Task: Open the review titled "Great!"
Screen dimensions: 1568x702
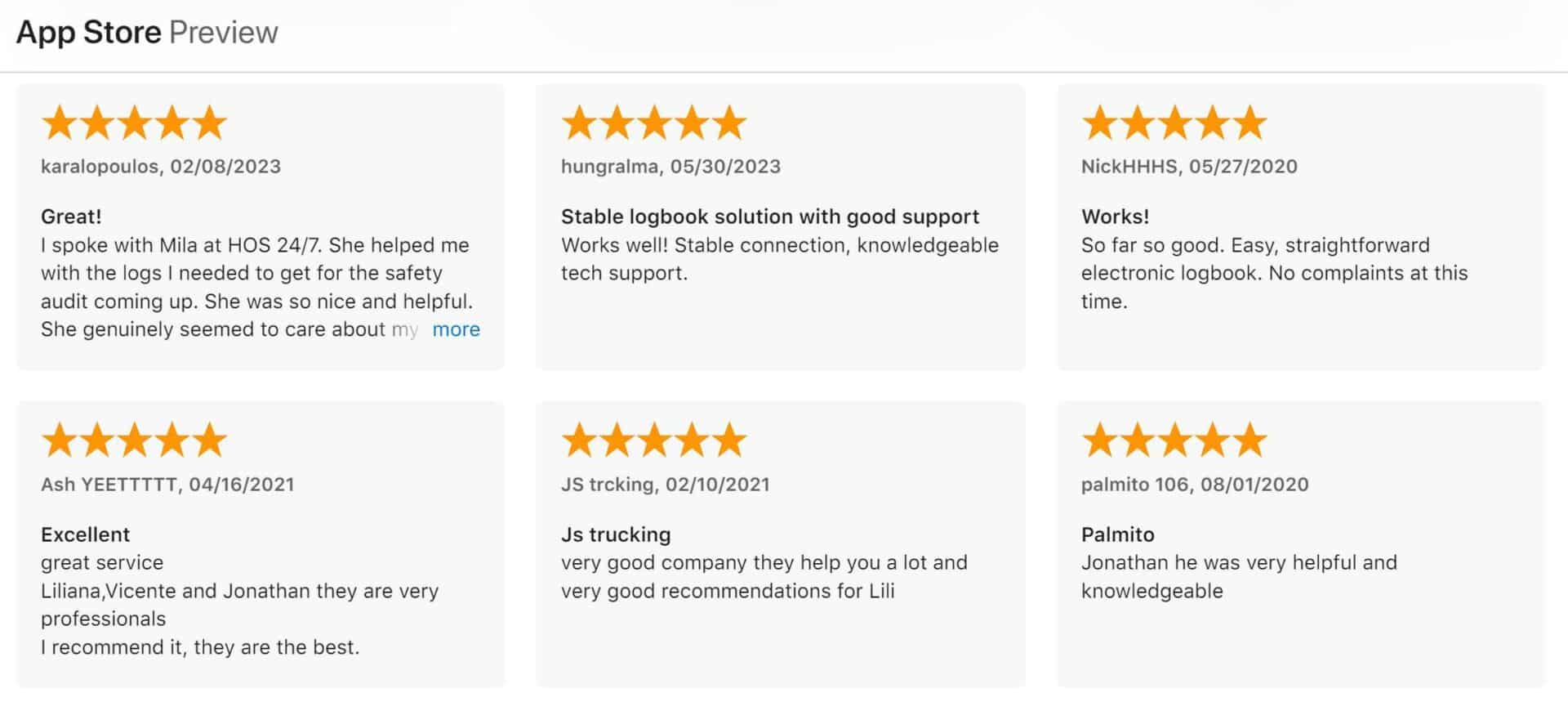Action: 71,217
